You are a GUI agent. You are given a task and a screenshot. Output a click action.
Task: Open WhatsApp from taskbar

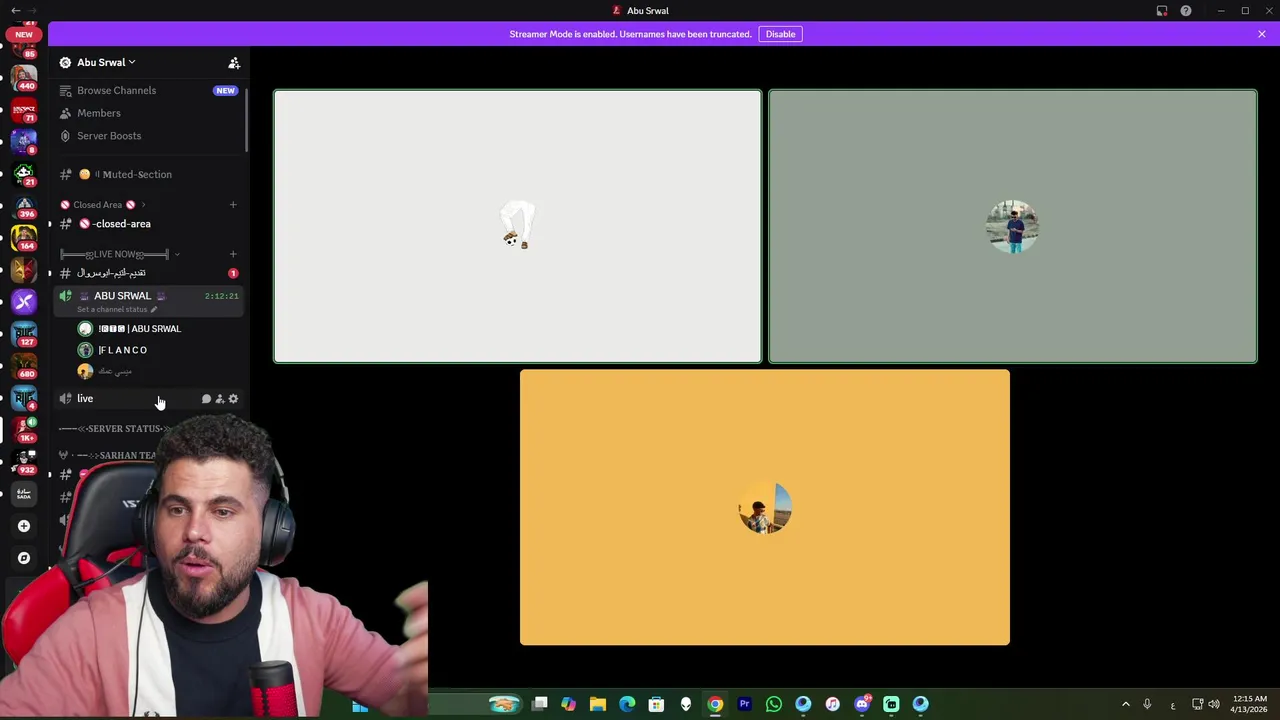pos(773,704)
